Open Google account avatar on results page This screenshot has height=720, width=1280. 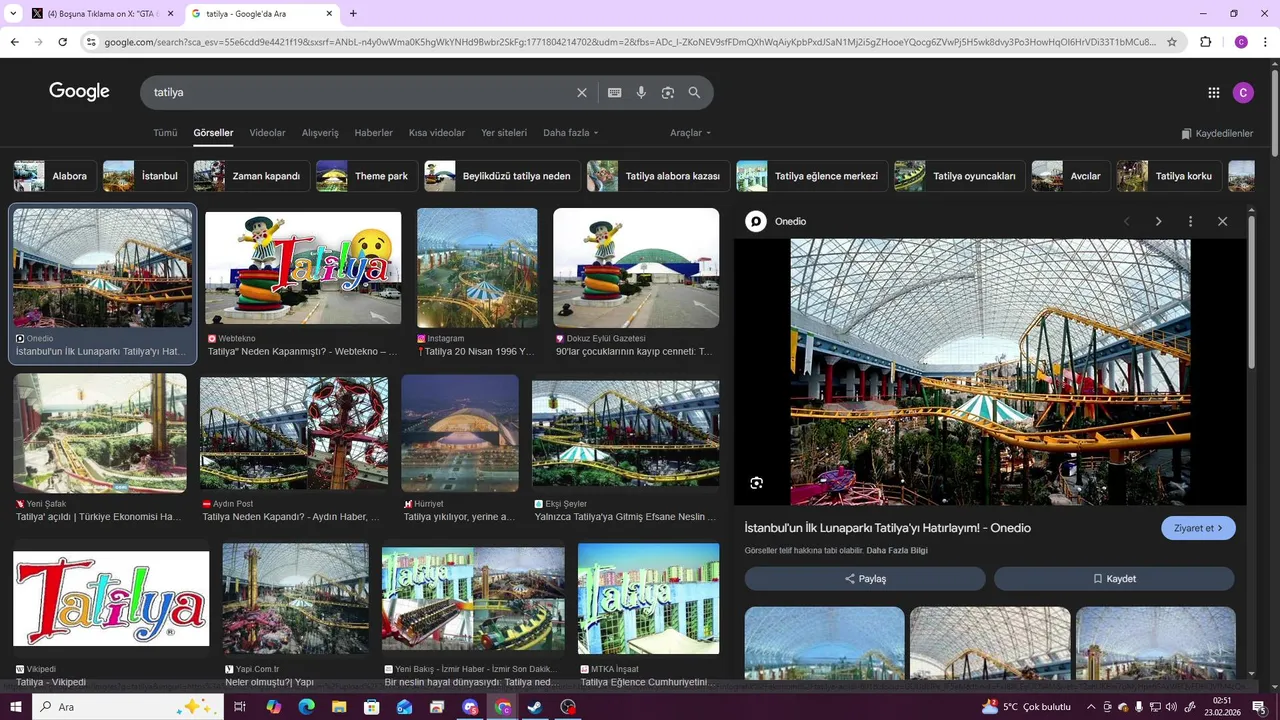[x=1243, y=92]
